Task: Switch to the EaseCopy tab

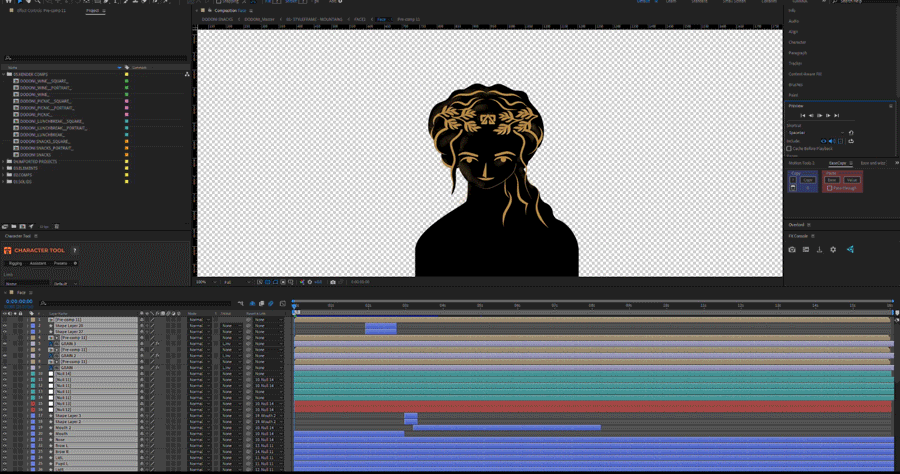Action: click(x=837, y=163)
